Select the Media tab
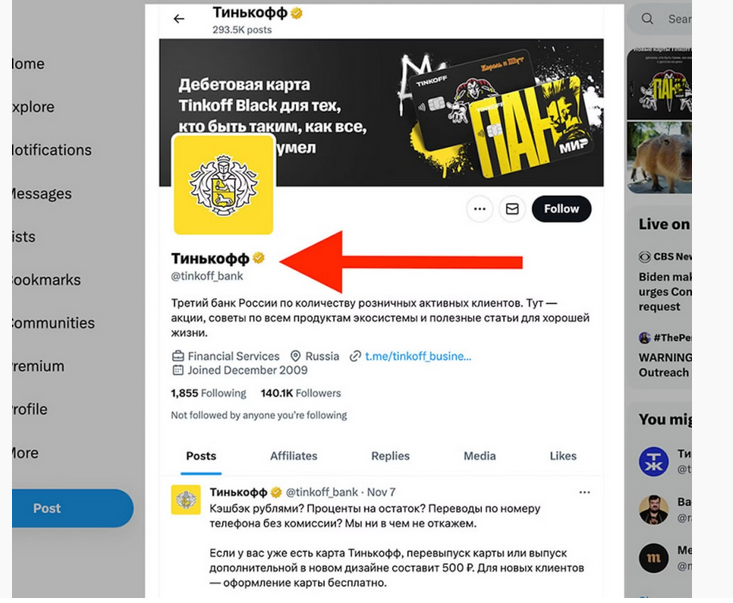Image resolution: width=733 pixels, height=603 pixels. pyautogui.click(x=480, y=456)
